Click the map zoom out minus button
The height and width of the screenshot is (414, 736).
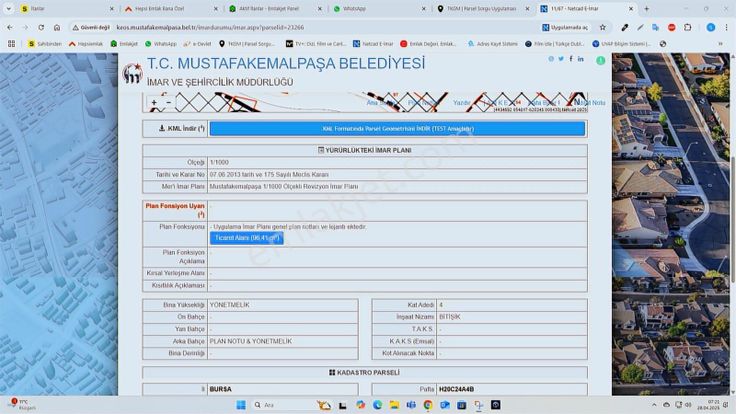(x=168, y=102)
